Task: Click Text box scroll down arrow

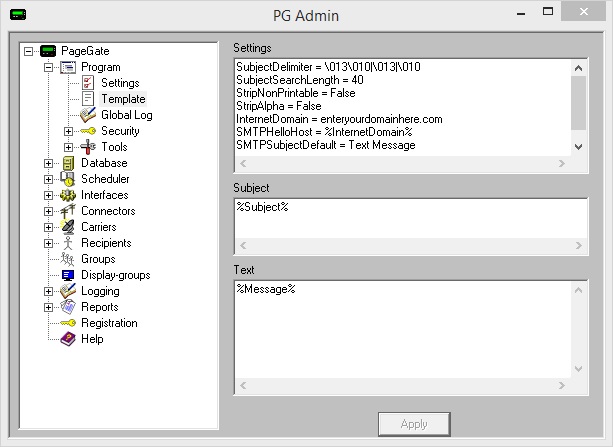Action: [x=579, y=369]
